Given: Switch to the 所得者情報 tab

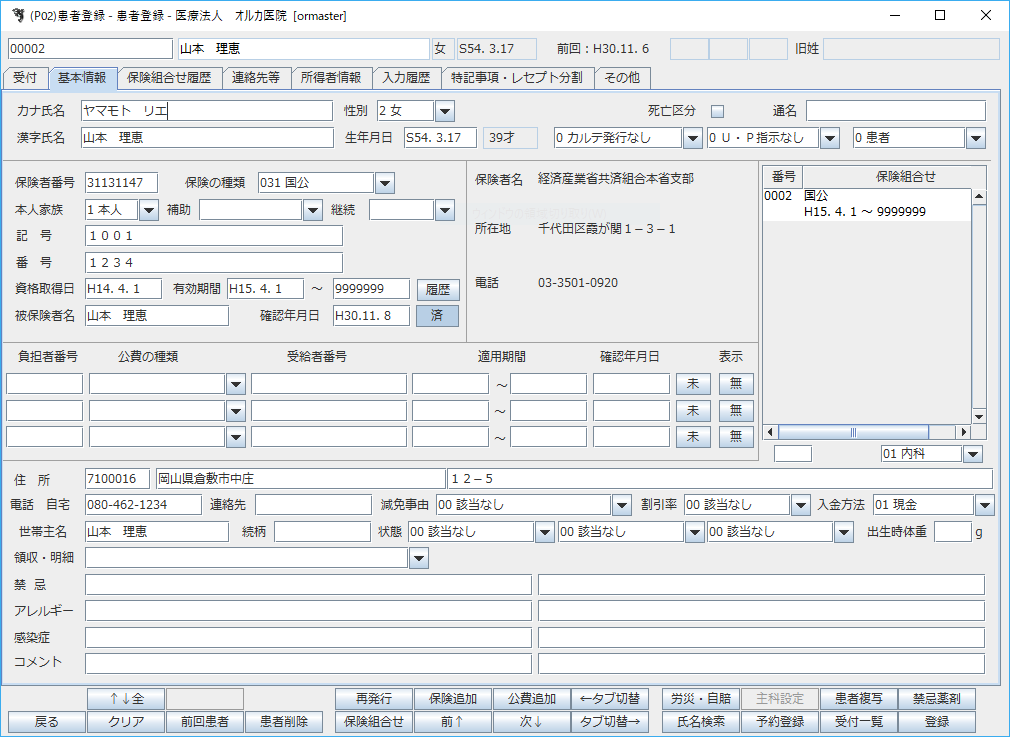Looking at the screenshot, I should [x=331, y=78].
